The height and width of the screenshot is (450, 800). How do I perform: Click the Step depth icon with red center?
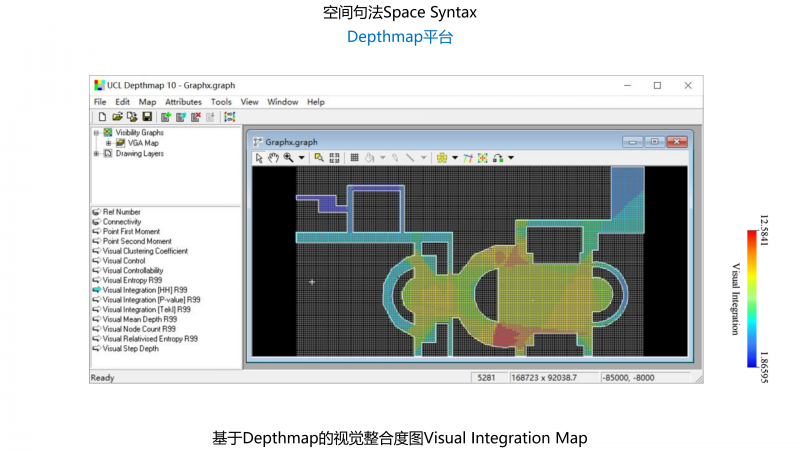pos(483,158)
